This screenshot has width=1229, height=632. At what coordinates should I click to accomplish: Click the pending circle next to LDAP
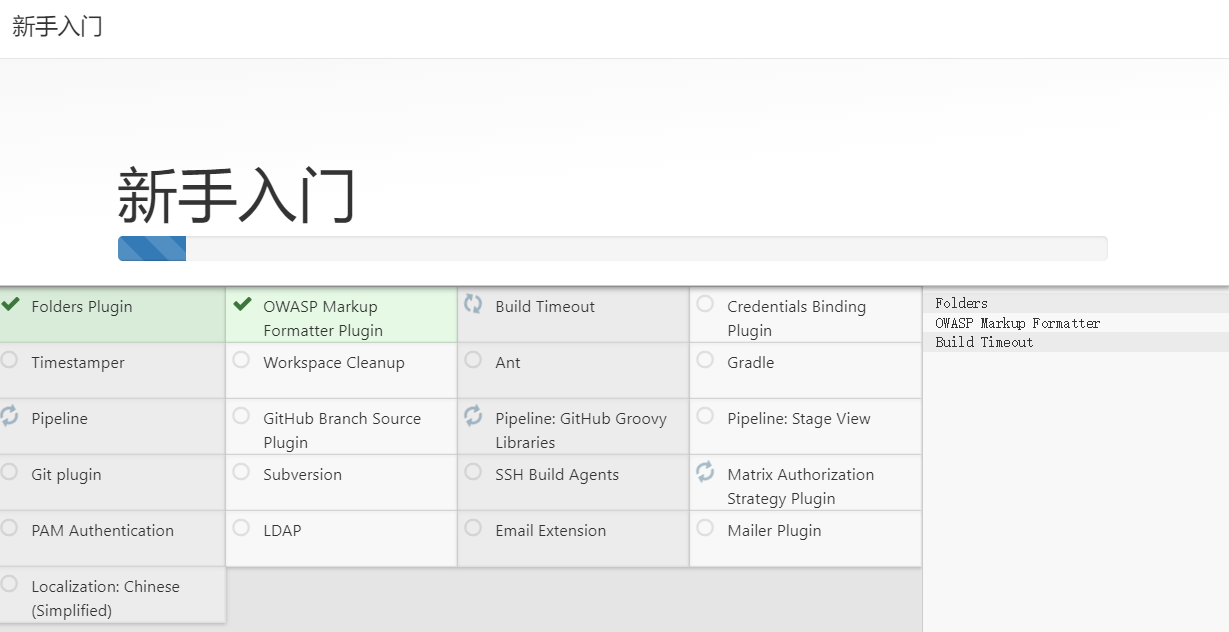(x=241, y=527)
